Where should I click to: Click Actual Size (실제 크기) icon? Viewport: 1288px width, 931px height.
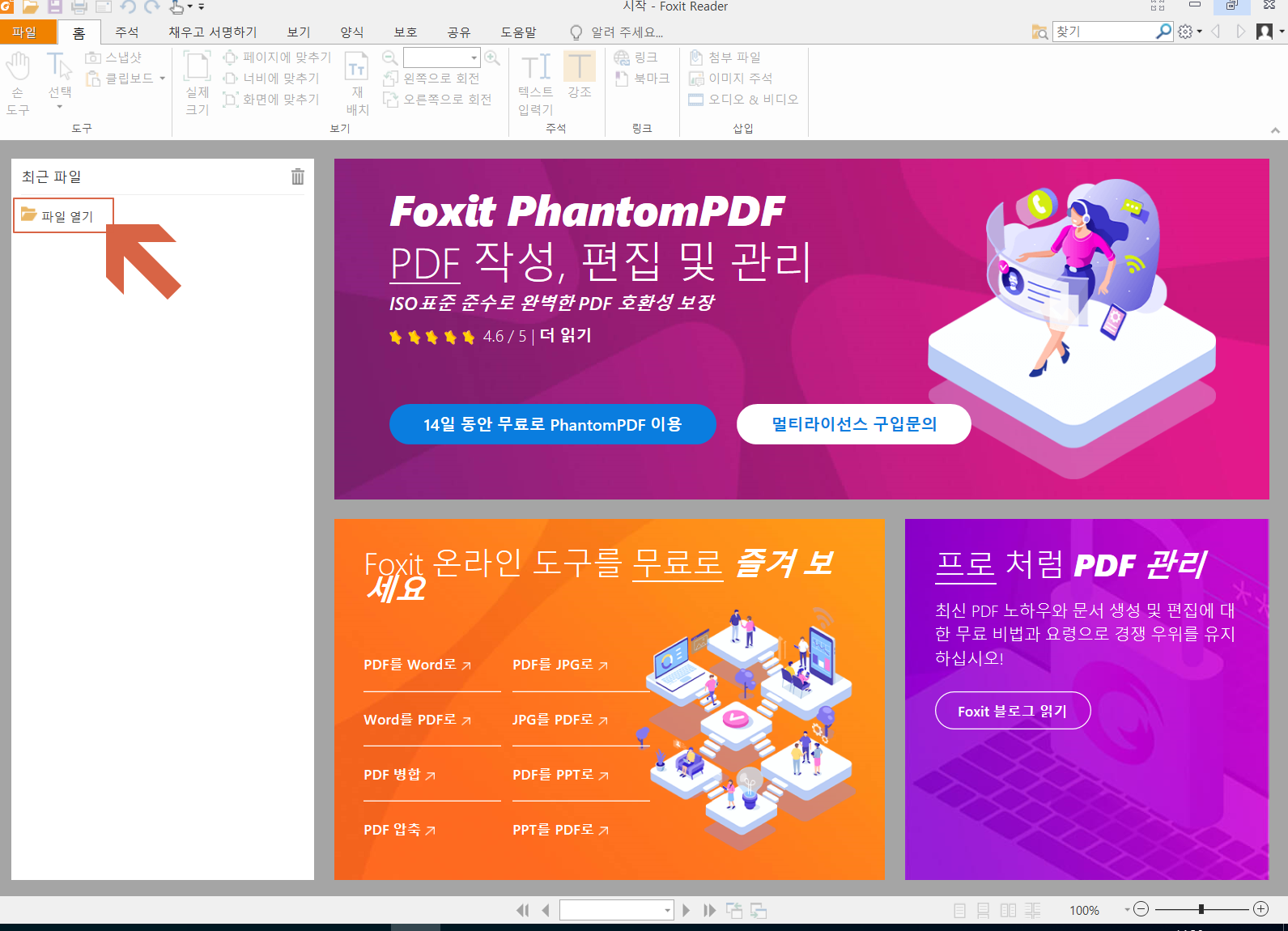197,83
